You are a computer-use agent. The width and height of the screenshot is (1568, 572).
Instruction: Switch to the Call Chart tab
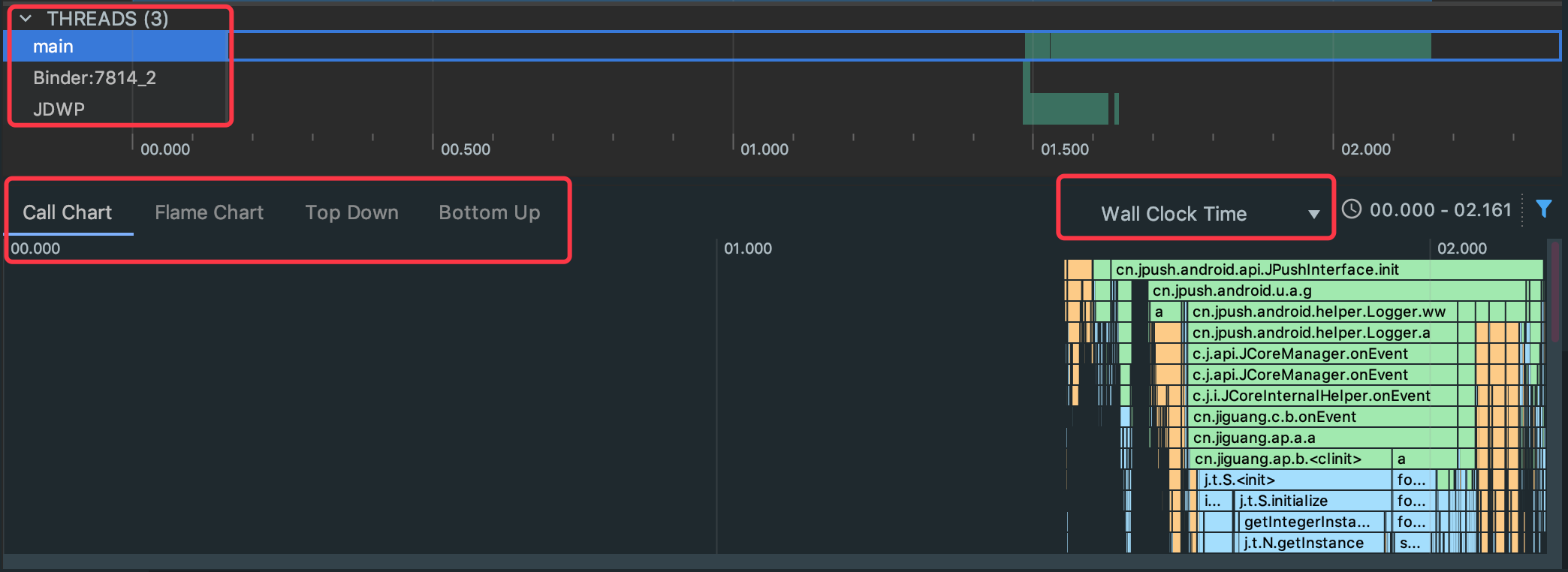(68, 213)
